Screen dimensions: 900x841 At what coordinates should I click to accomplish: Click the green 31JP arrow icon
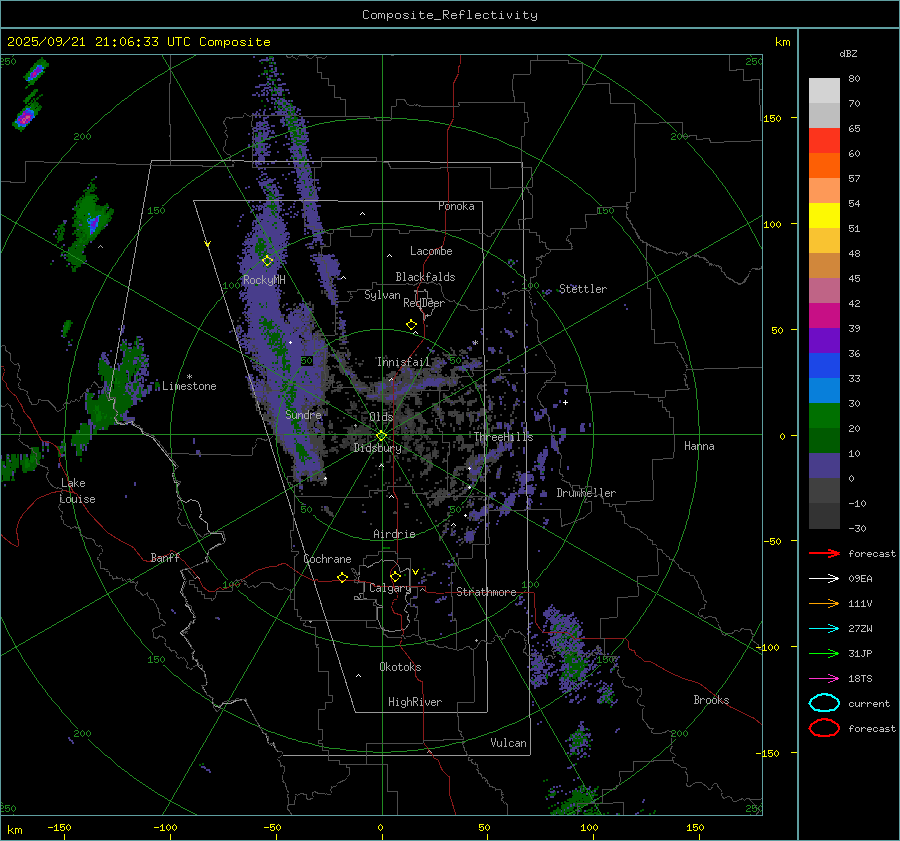tap(824, 653)
